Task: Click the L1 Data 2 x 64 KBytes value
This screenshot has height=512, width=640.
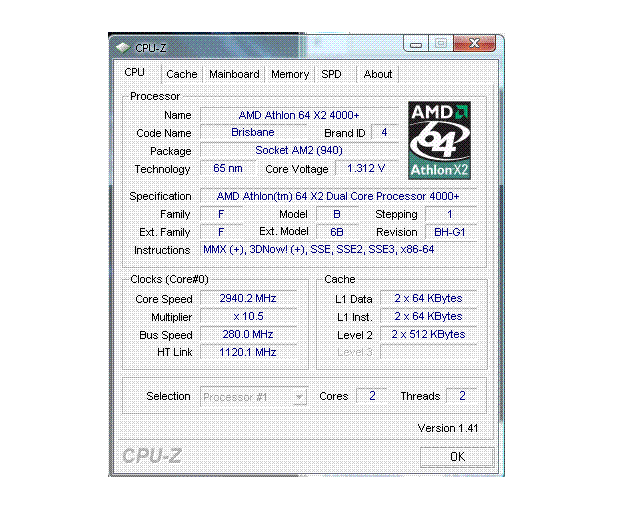Action: coord(428,298)
